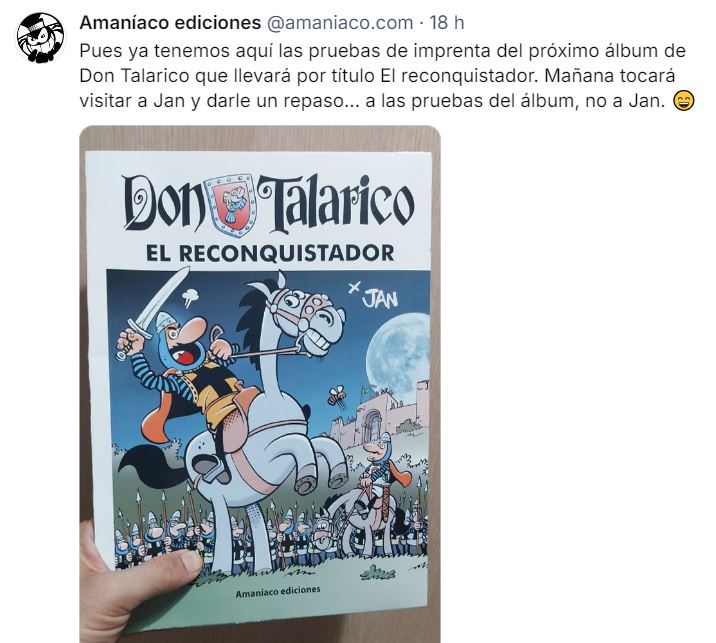716x643 pixels.
Task: Click the bee flying near the castle
Action: pyautogui.click(x=337, y=395)
